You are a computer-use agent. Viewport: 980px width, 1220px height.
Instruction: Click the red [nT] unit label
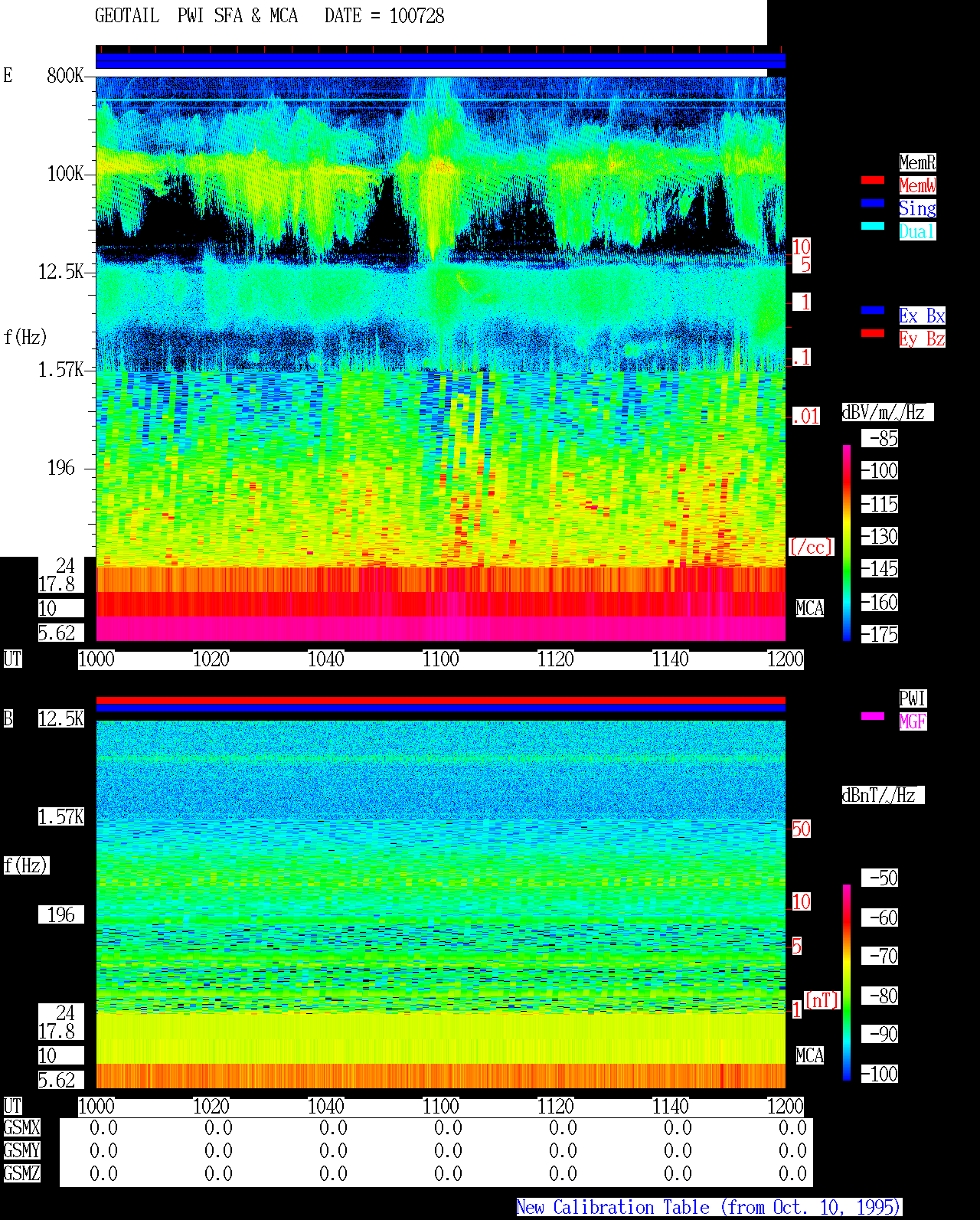click(x=822, y=1000)
